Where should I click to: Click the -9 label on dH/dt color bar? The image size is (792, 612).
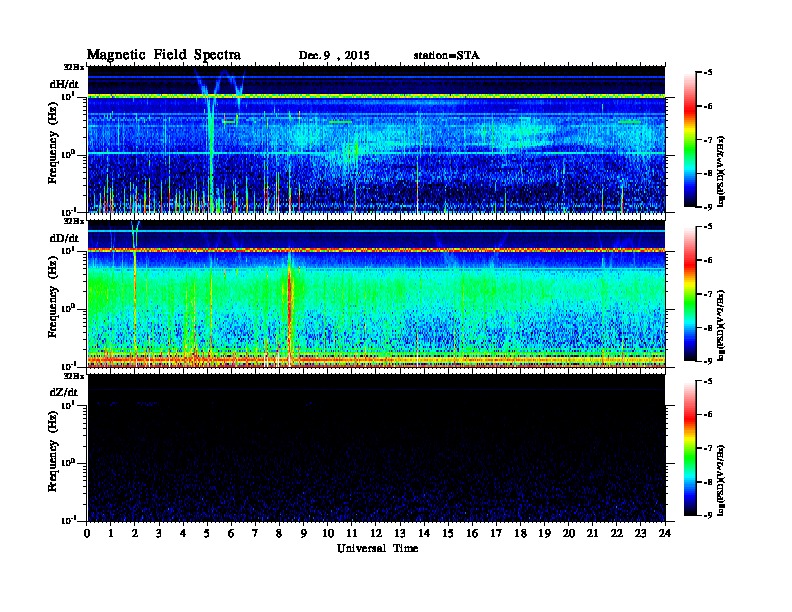709,207
